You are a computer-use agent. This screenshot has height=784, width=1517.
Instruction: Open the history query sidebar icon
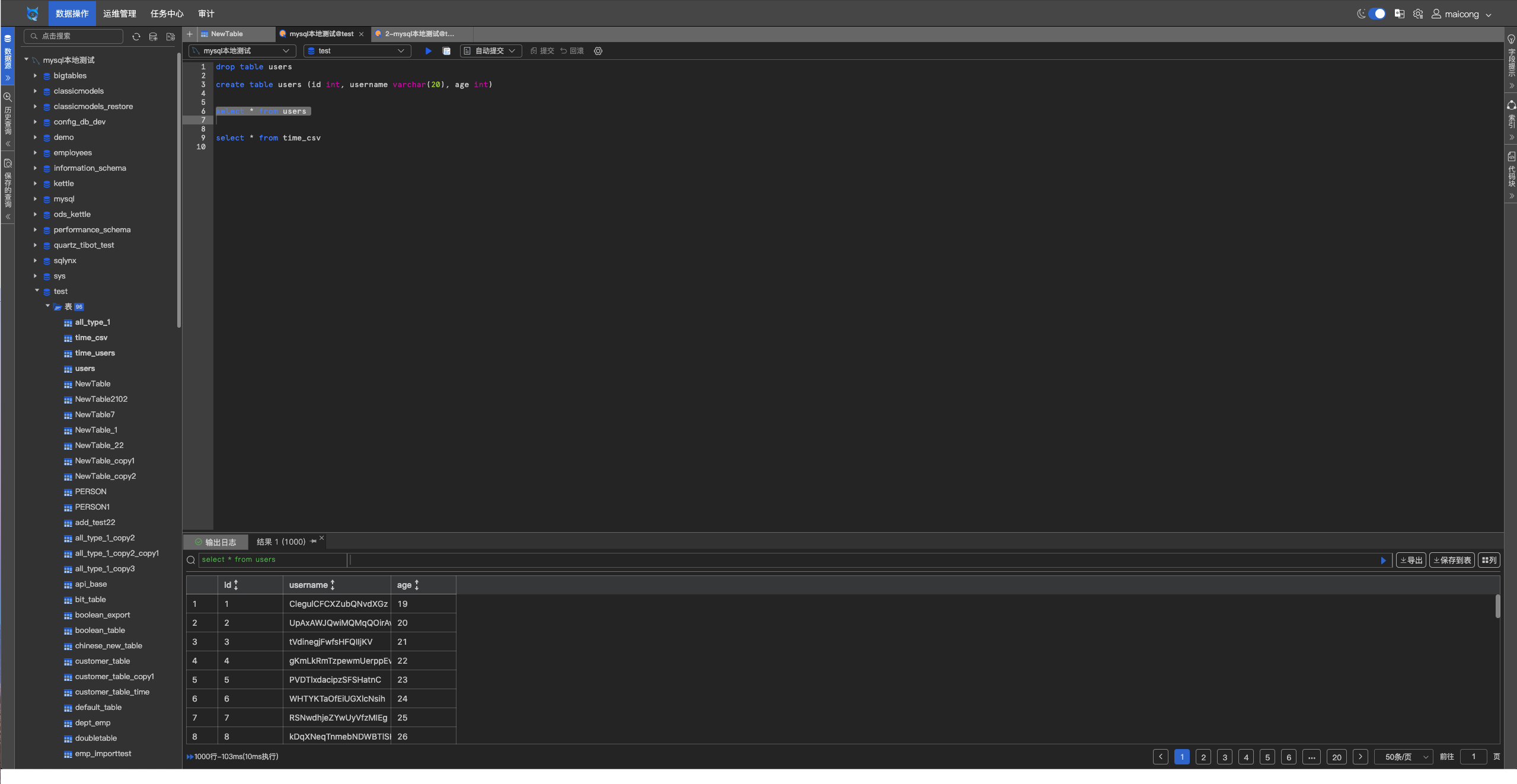point(8,97)
